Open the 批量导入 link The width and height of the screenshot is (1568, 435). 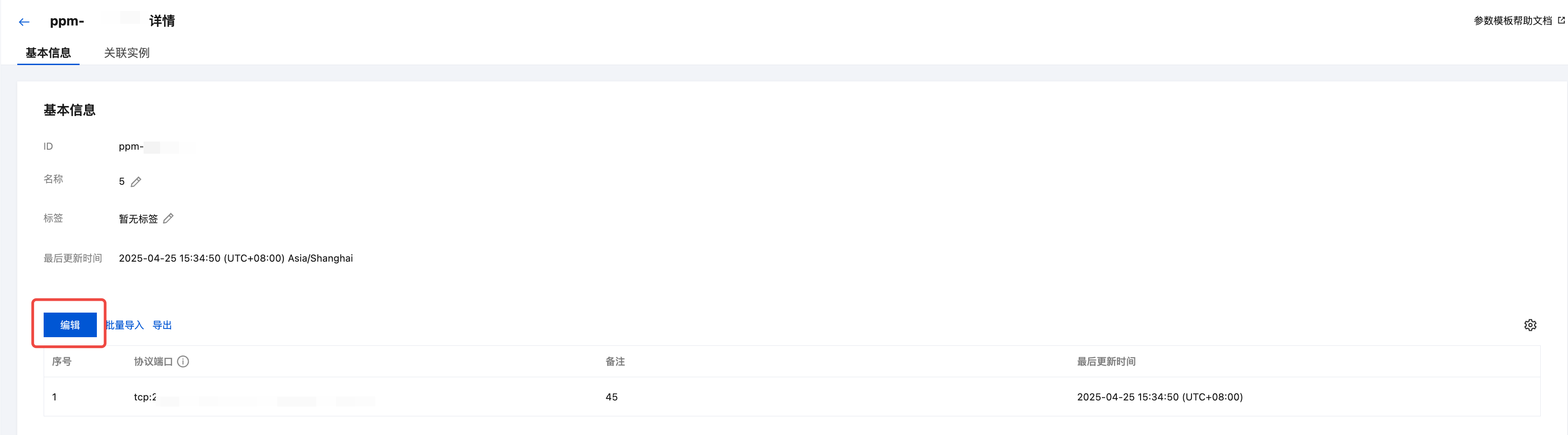(x=125, y=325)
